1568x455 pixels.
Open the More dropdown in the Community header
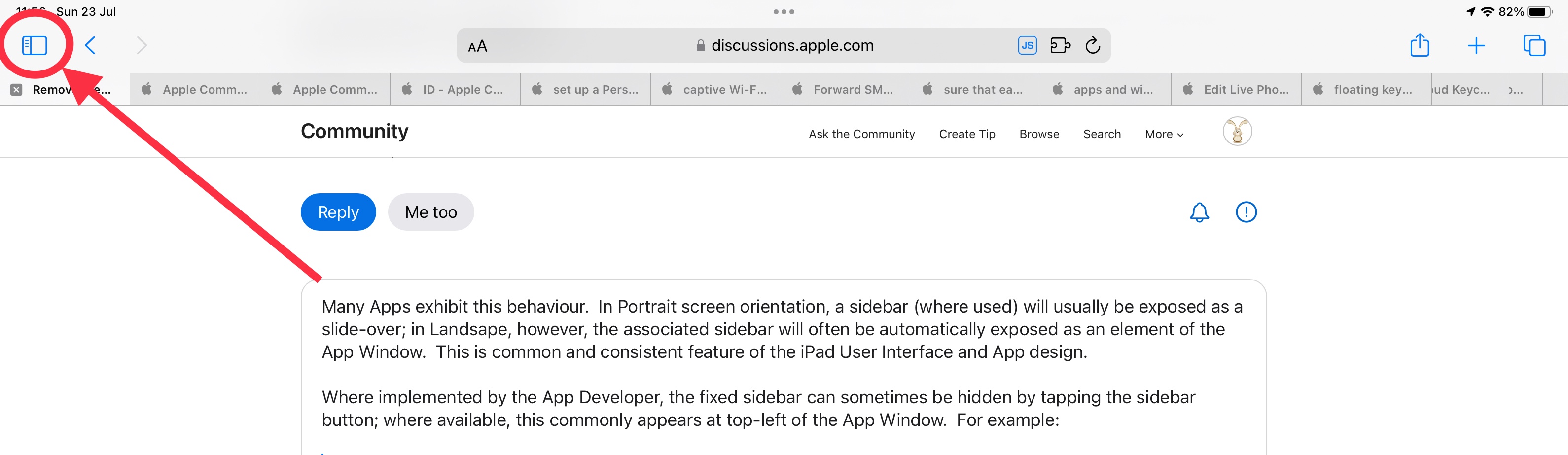pyautogui.click(x=1163, y=134)
